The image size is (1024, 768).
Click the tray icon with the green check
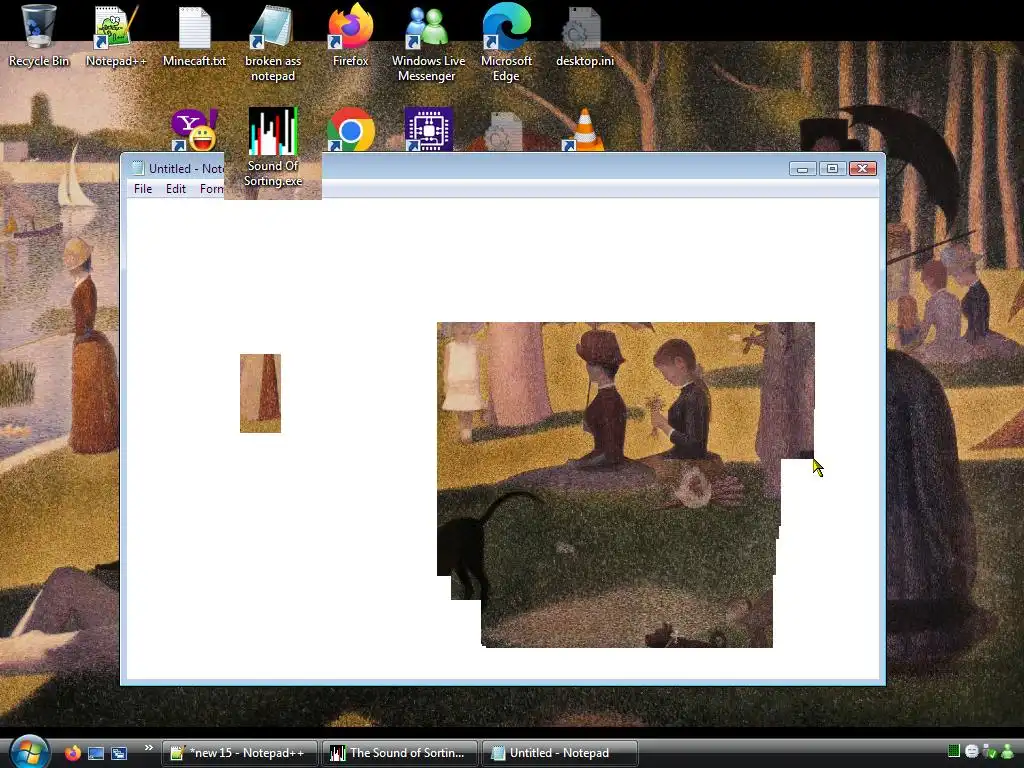[989, 752]
